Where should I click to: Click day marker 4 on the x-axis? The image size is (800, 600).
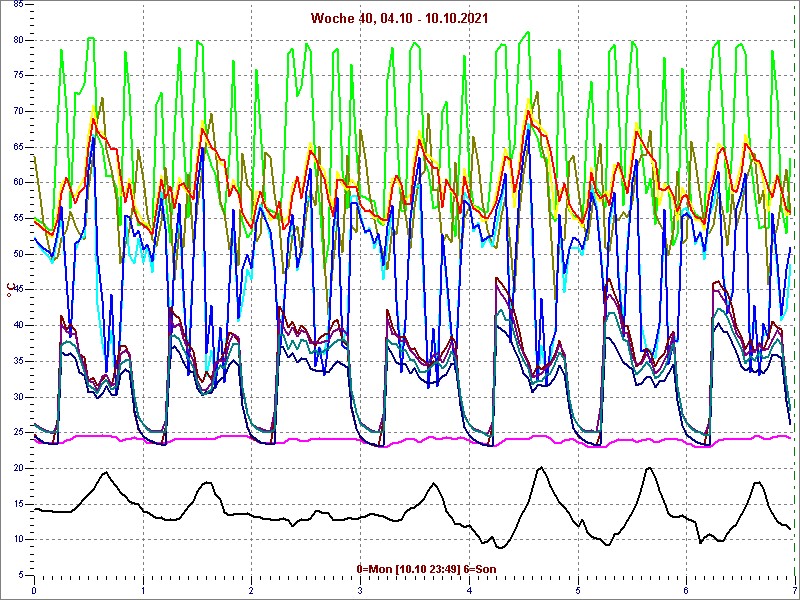tap(469, 589)
